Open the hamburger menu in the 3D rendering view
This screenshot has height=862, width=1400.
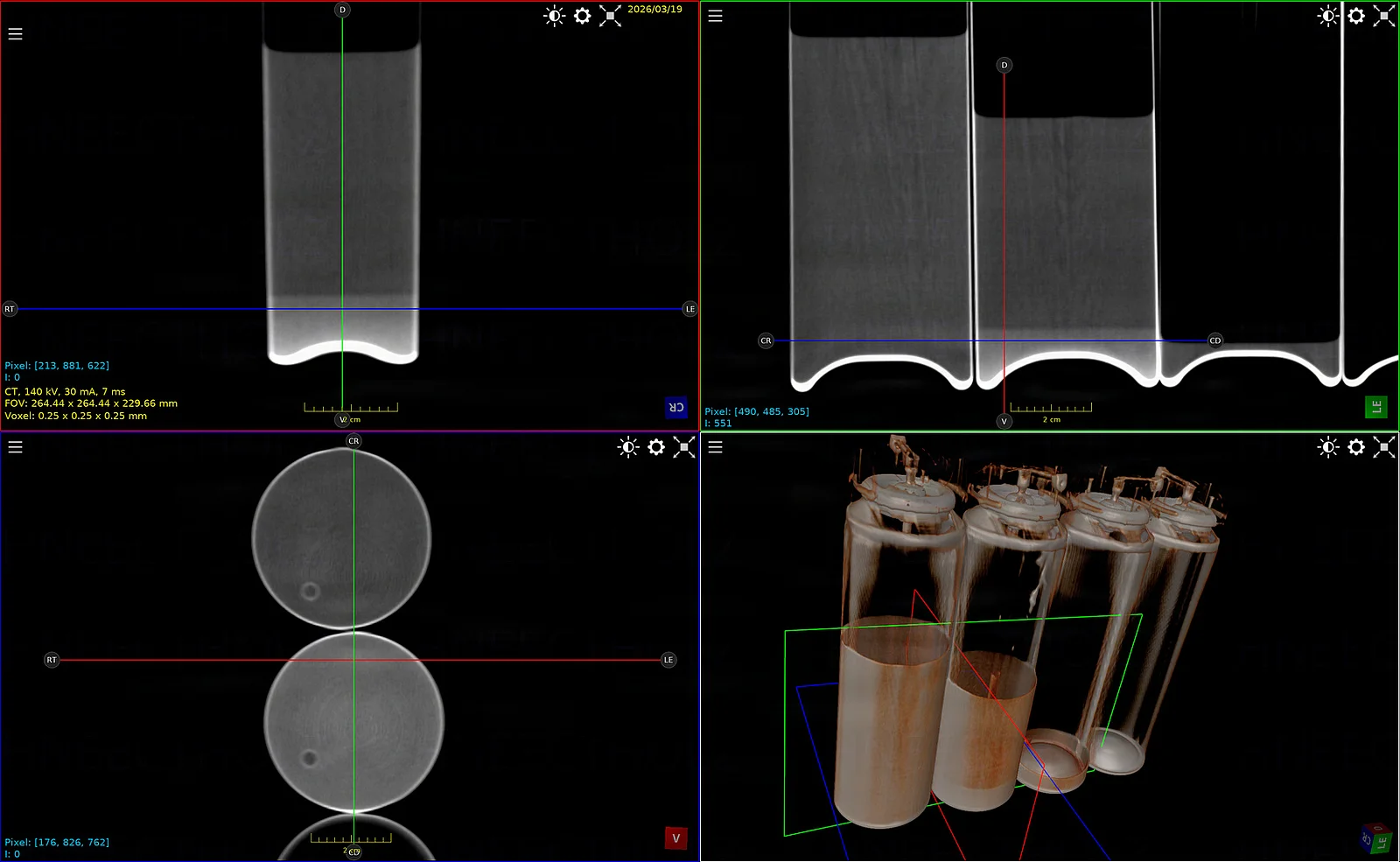coord(715,447)
